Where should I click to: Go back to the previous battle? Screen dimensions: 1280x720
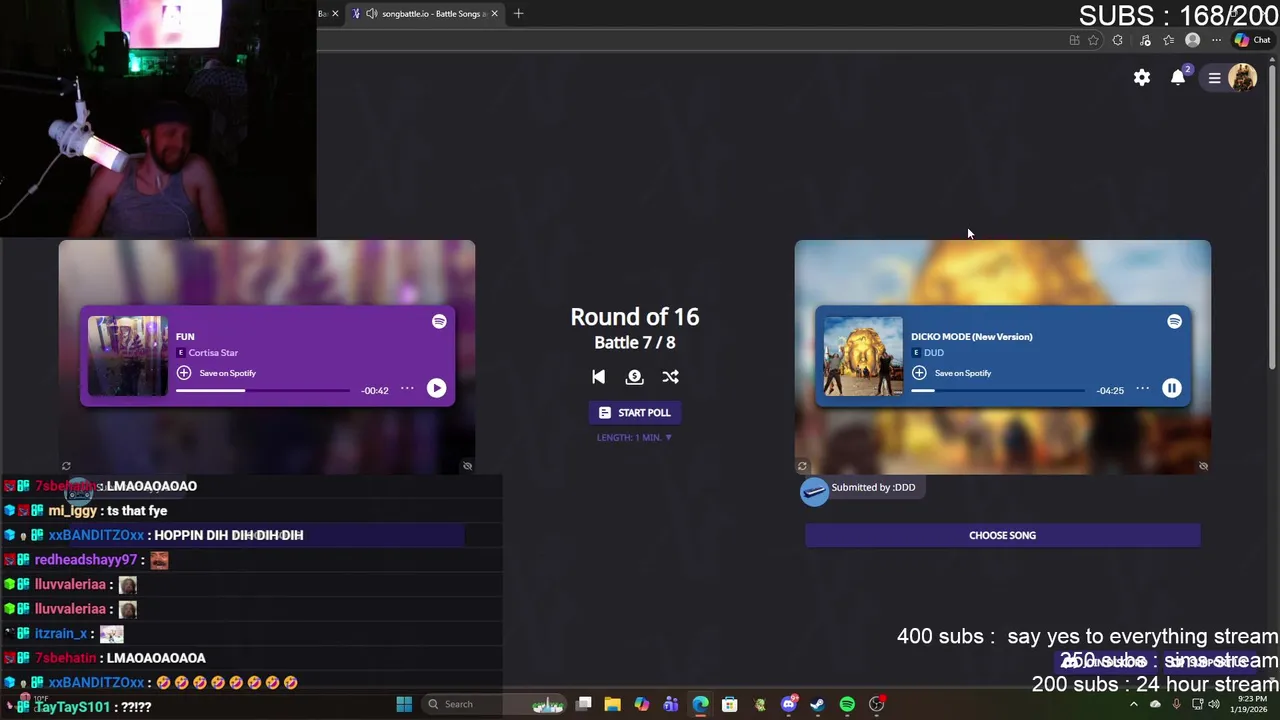tap(598, 377)
